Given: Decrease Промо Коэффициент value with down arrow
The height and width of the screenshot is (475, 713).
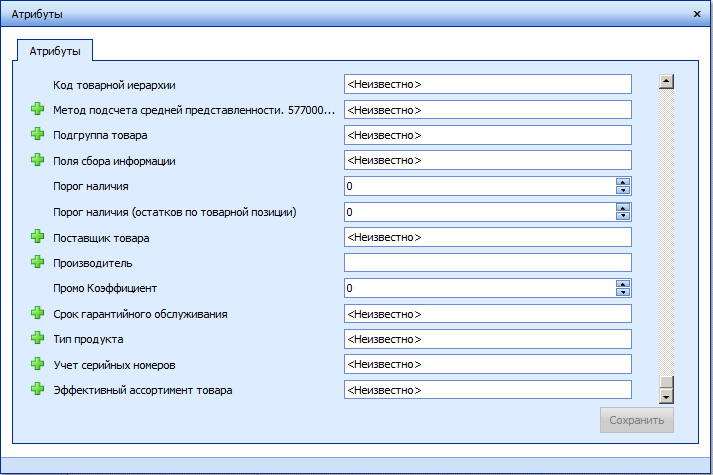Looking at the screenshot, I should [x=623, y=292].
